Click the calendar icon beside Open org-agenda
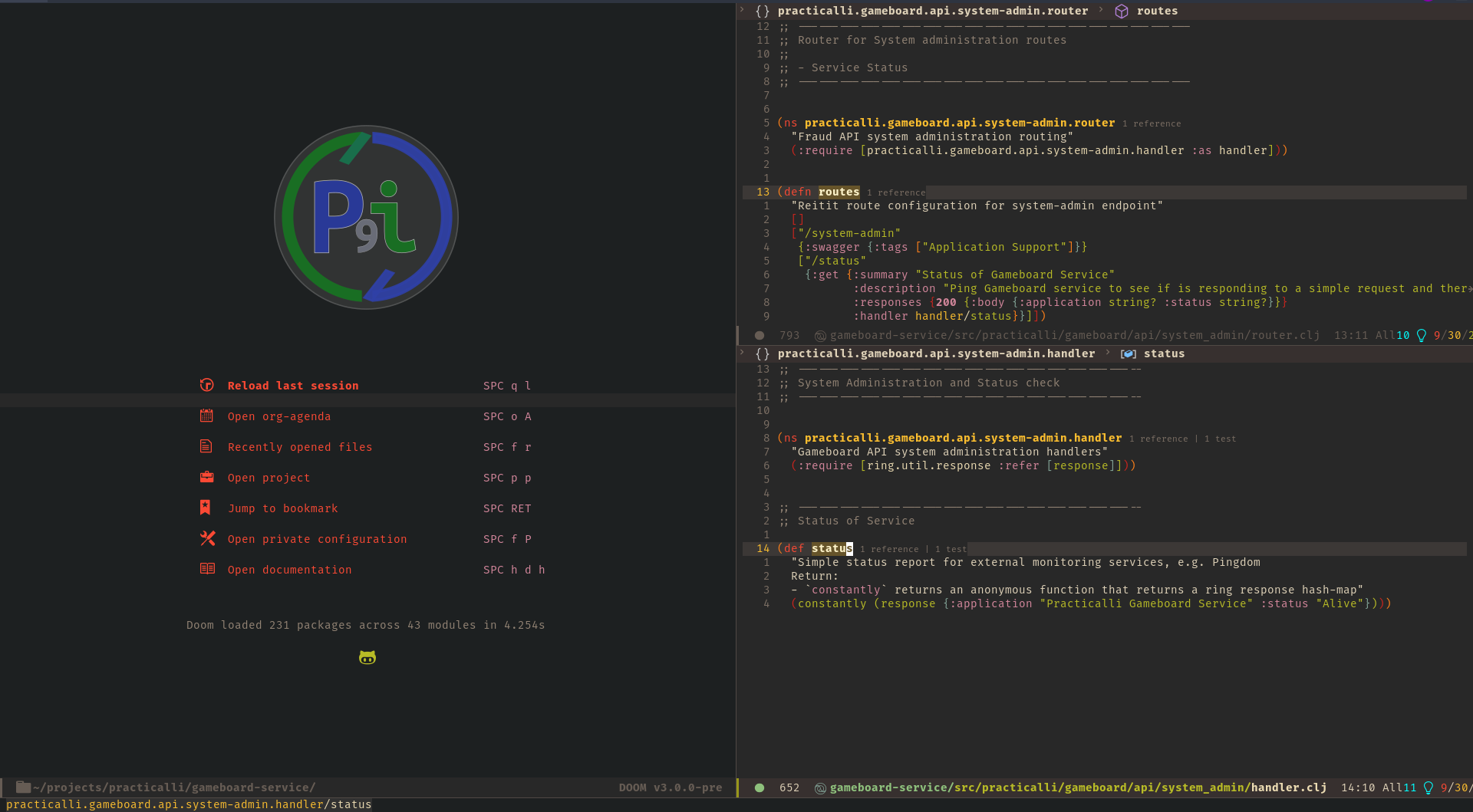The height and width of the screenshot is (812, 1473). (x=207, y=416)
